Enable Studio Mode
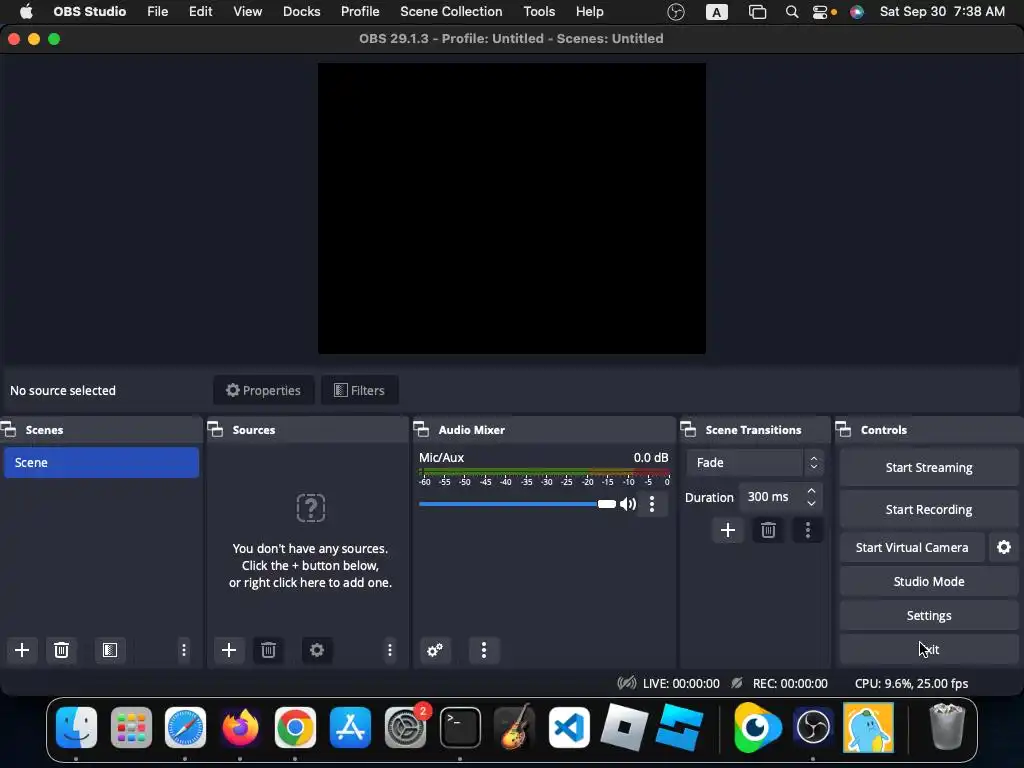 929,581
